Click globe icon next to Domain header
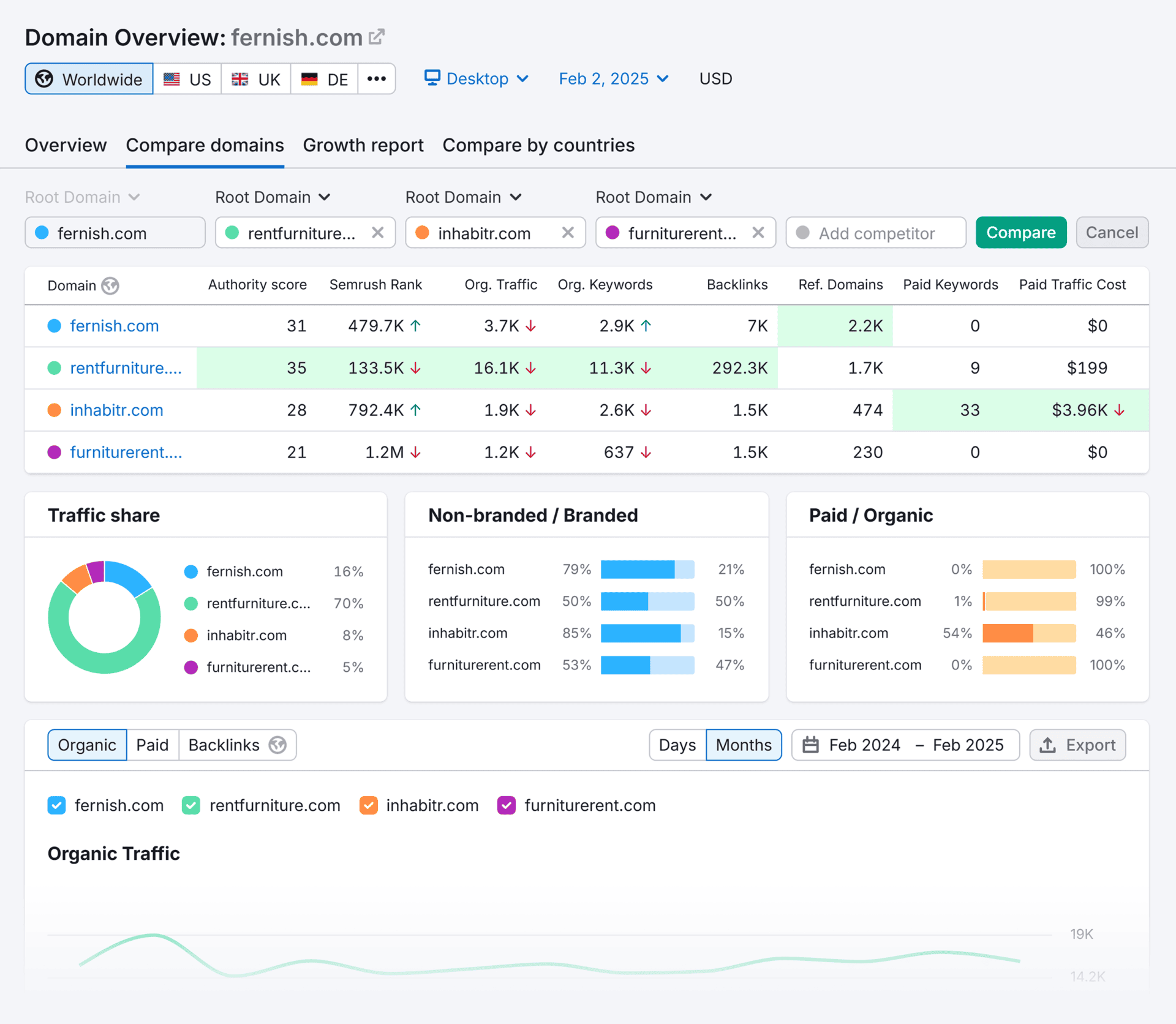Screen dimensions: 1176x1024 [x=110, y=285]
